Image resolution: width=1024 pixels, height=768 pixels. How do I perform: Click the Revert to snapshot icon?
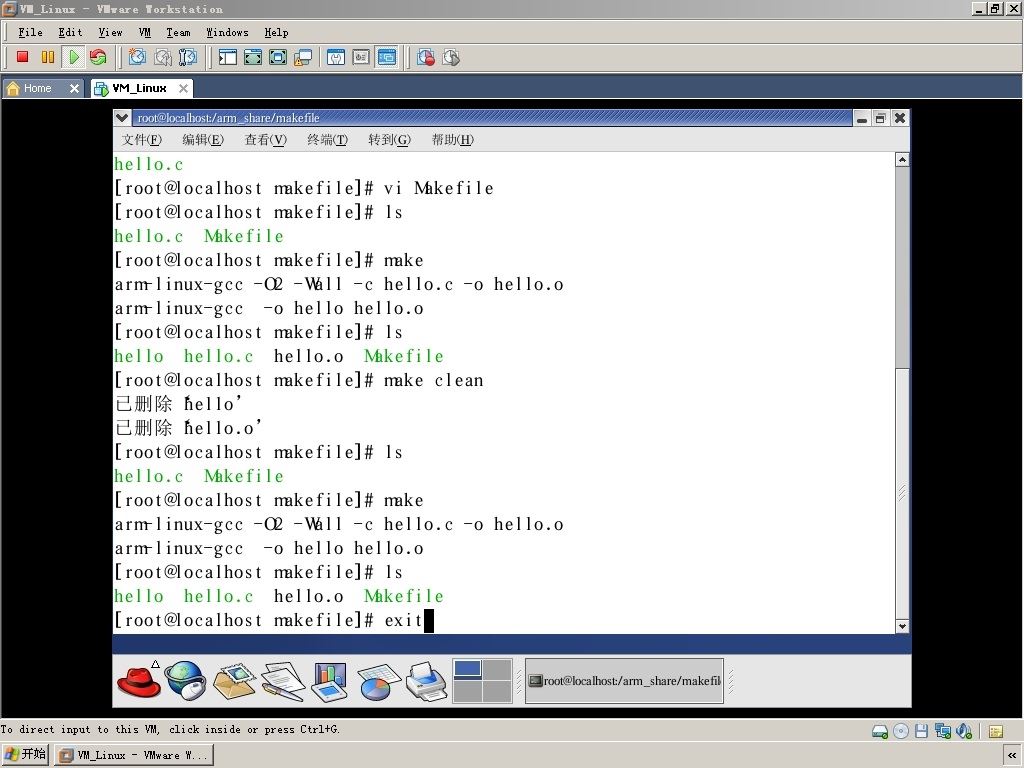coord(163,57)
